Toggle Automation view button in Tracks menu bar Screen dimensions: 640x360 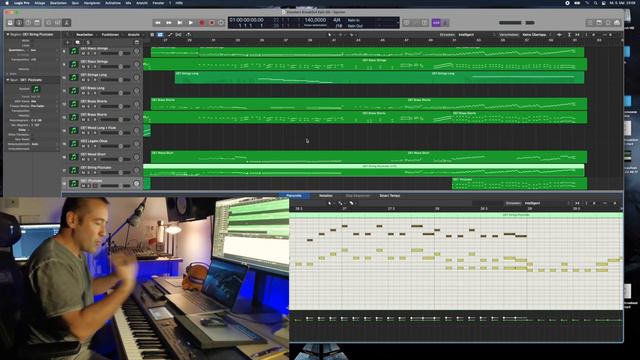point(170,35)
